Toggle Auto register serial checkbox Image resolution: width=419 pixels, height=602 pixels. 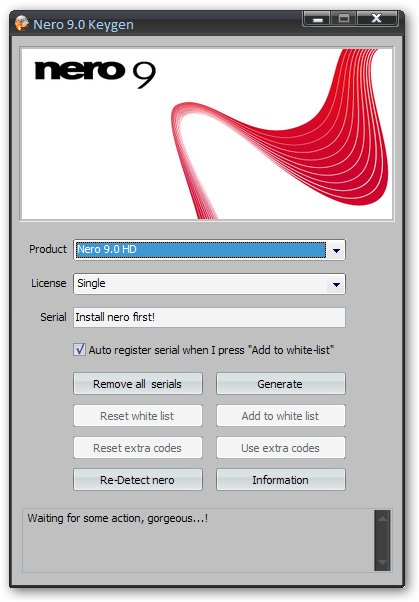pos(79,349)
